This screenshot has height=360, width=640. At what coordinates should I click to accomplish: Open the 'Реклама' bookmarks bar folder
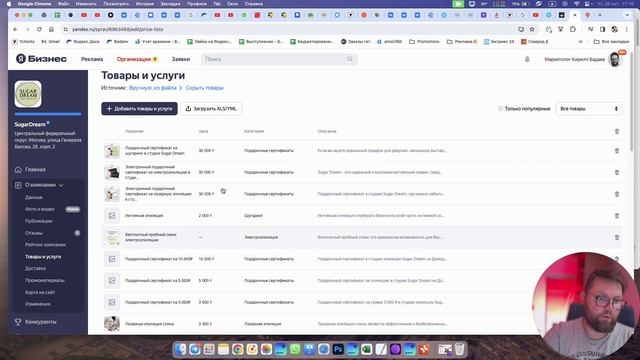[x=462, y=42]
